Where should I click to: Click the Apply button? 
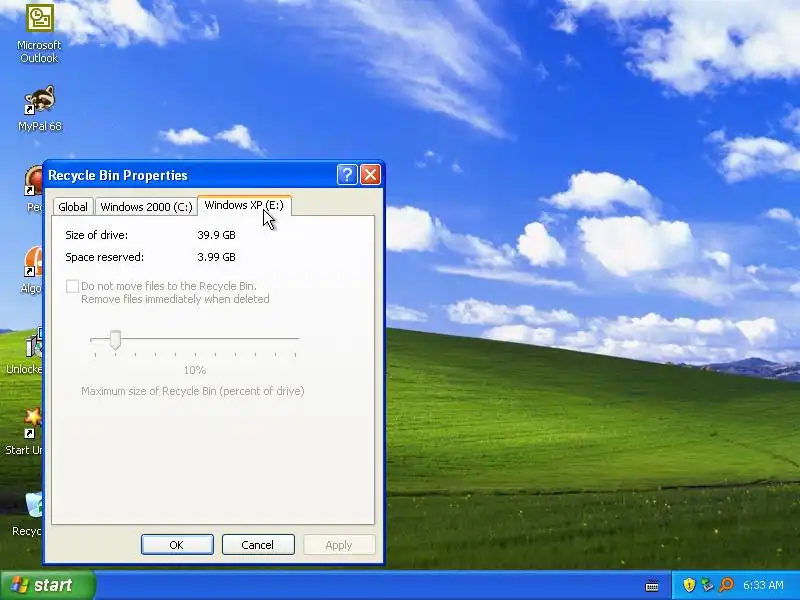click(339, 544)
